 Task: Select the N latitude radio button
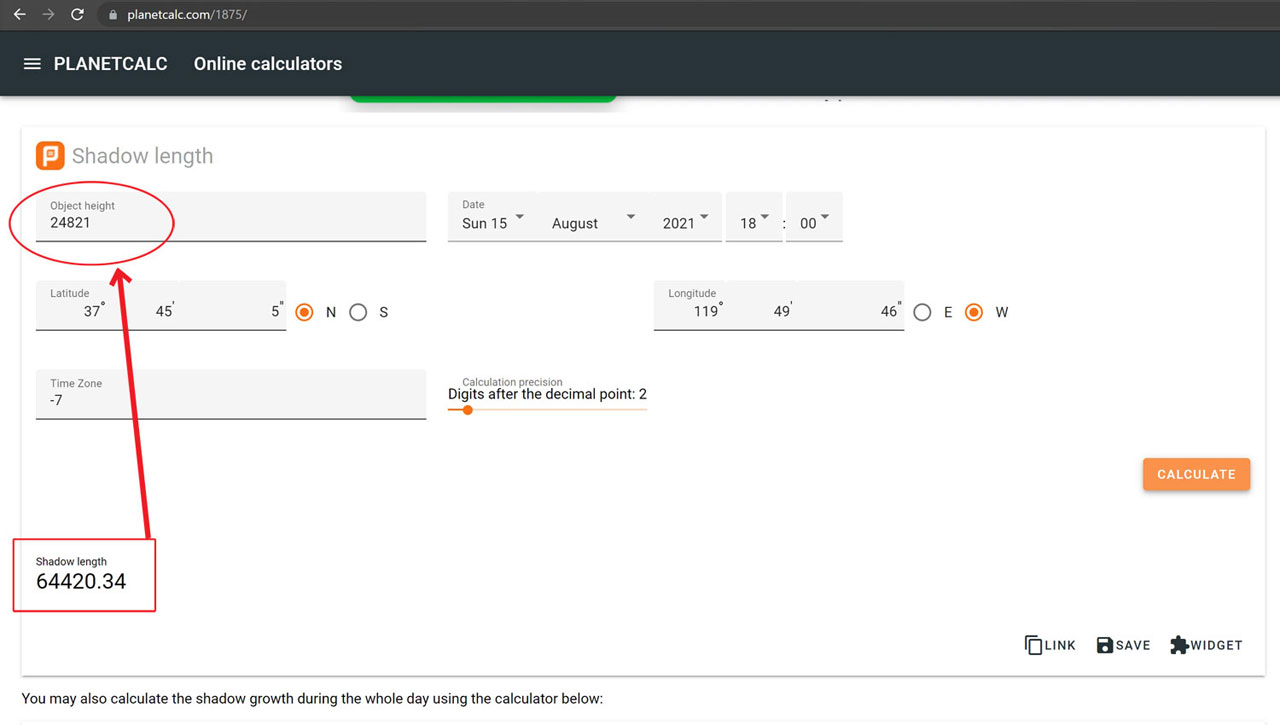[305, 312]
